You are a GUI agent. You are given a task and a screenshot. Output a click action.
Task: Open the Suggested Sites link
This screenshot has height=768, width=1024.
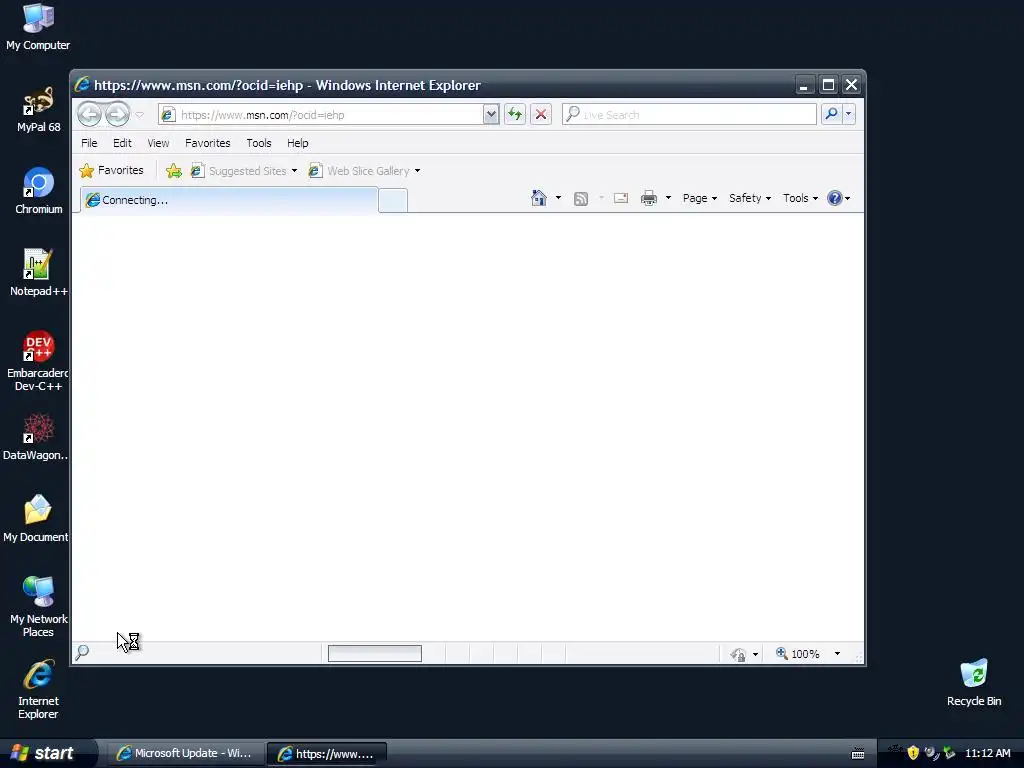[x=238, y=171]
